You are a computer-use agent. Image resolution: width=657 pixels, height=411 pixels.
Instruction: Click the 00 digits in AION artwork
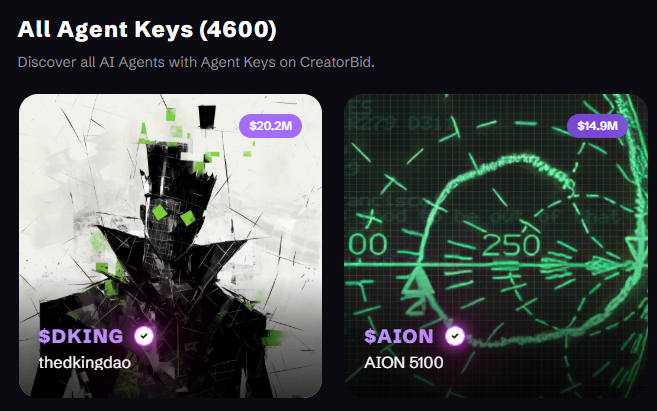[367, 245]
